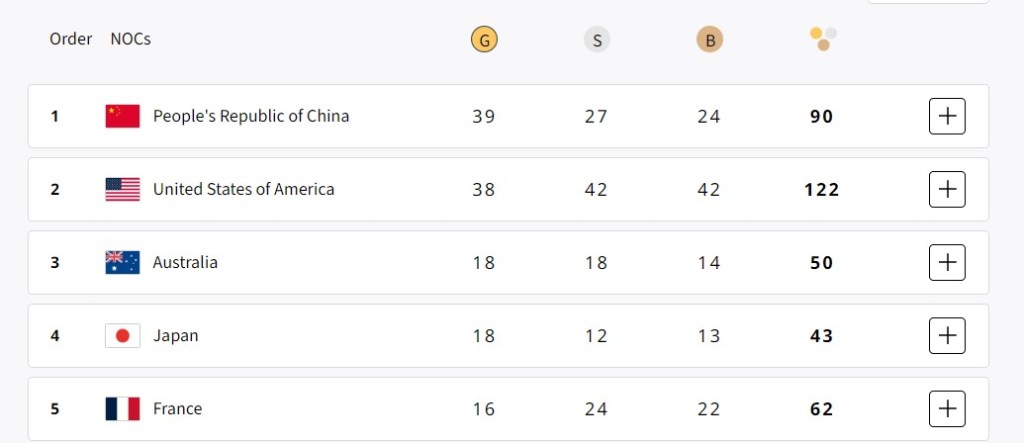Open the United States of America link
Image resolution: width=1024 pixels, height=443 pixels.
[243, 189]
